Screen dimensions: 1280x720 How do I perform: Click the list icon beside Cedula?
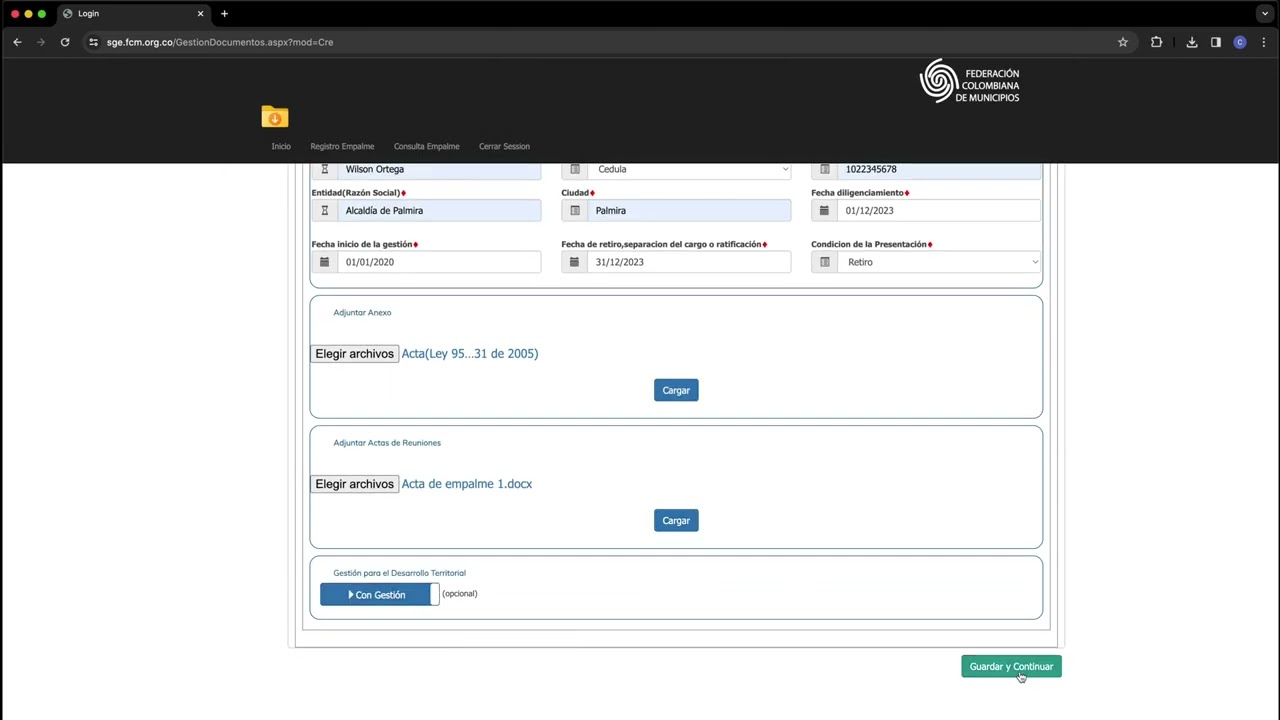pos(575,169)
